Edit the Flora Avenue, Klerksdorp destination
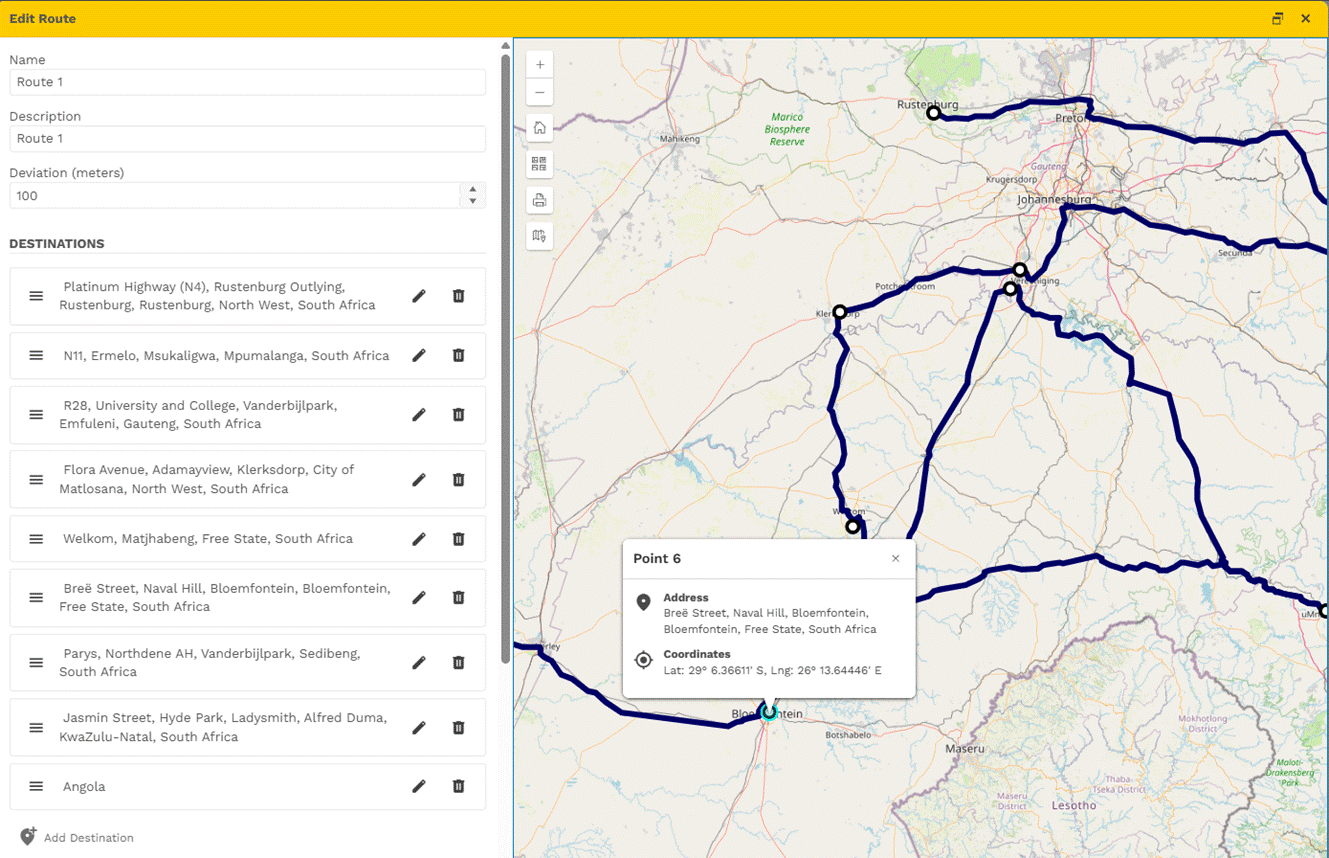This screenshot has height=858, width=1329. click(419, 480)
